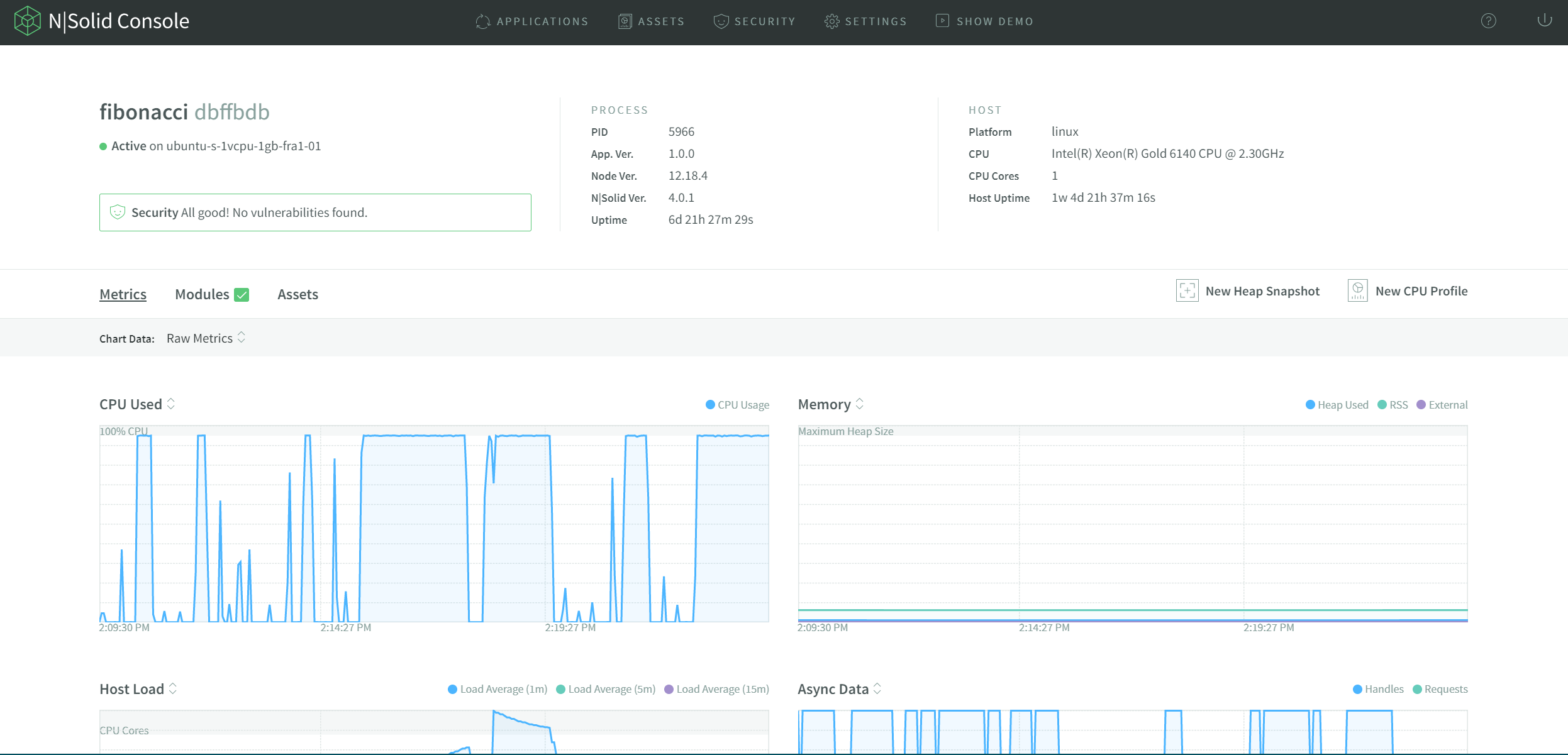
Task: Click the New Heap Snapshot icon
Action: [x=1187, y=291]
